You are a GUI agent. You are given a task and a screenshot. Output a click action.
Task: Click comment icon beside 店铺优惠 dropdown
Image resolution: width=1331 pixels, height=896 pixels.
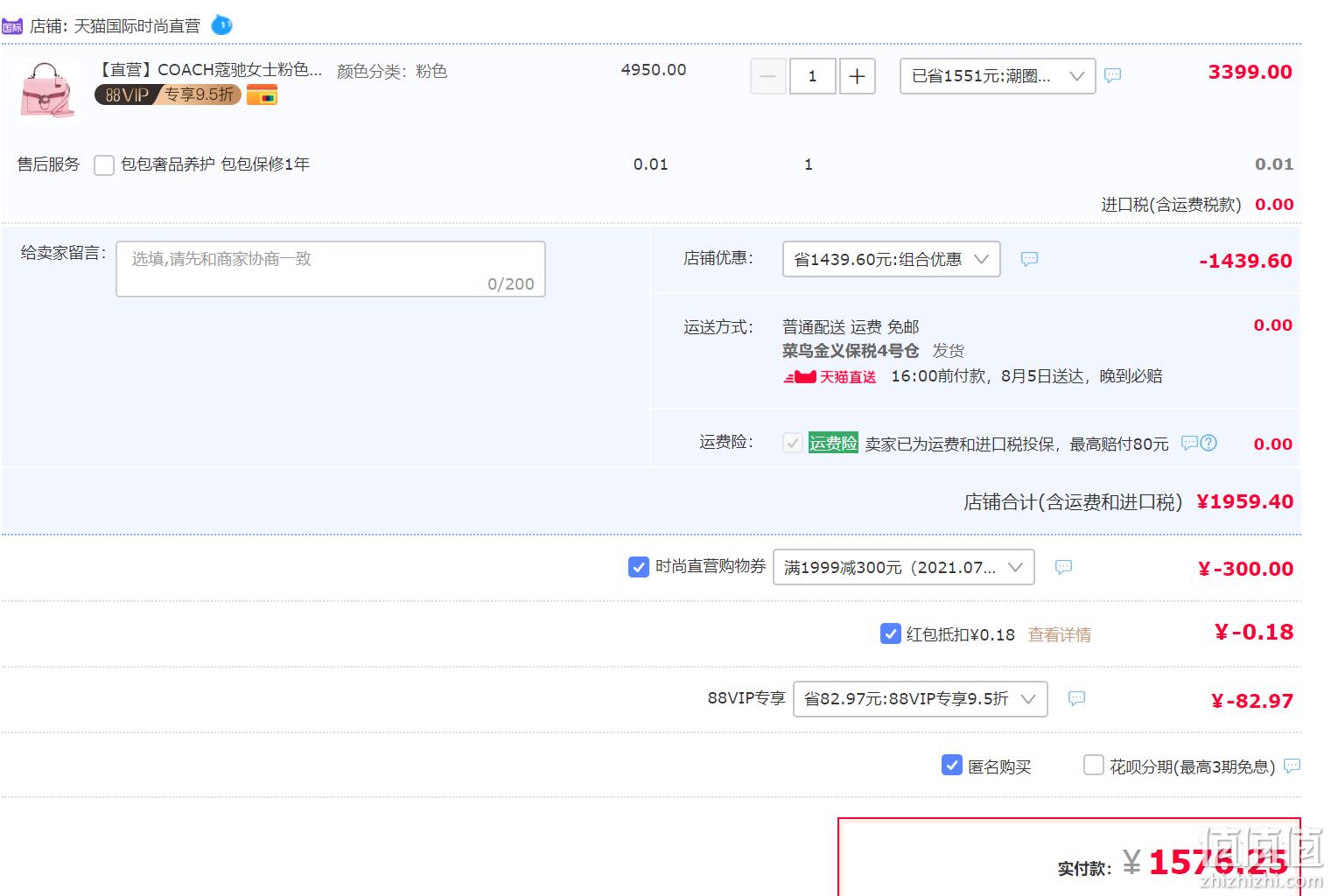click(1029, 259)
